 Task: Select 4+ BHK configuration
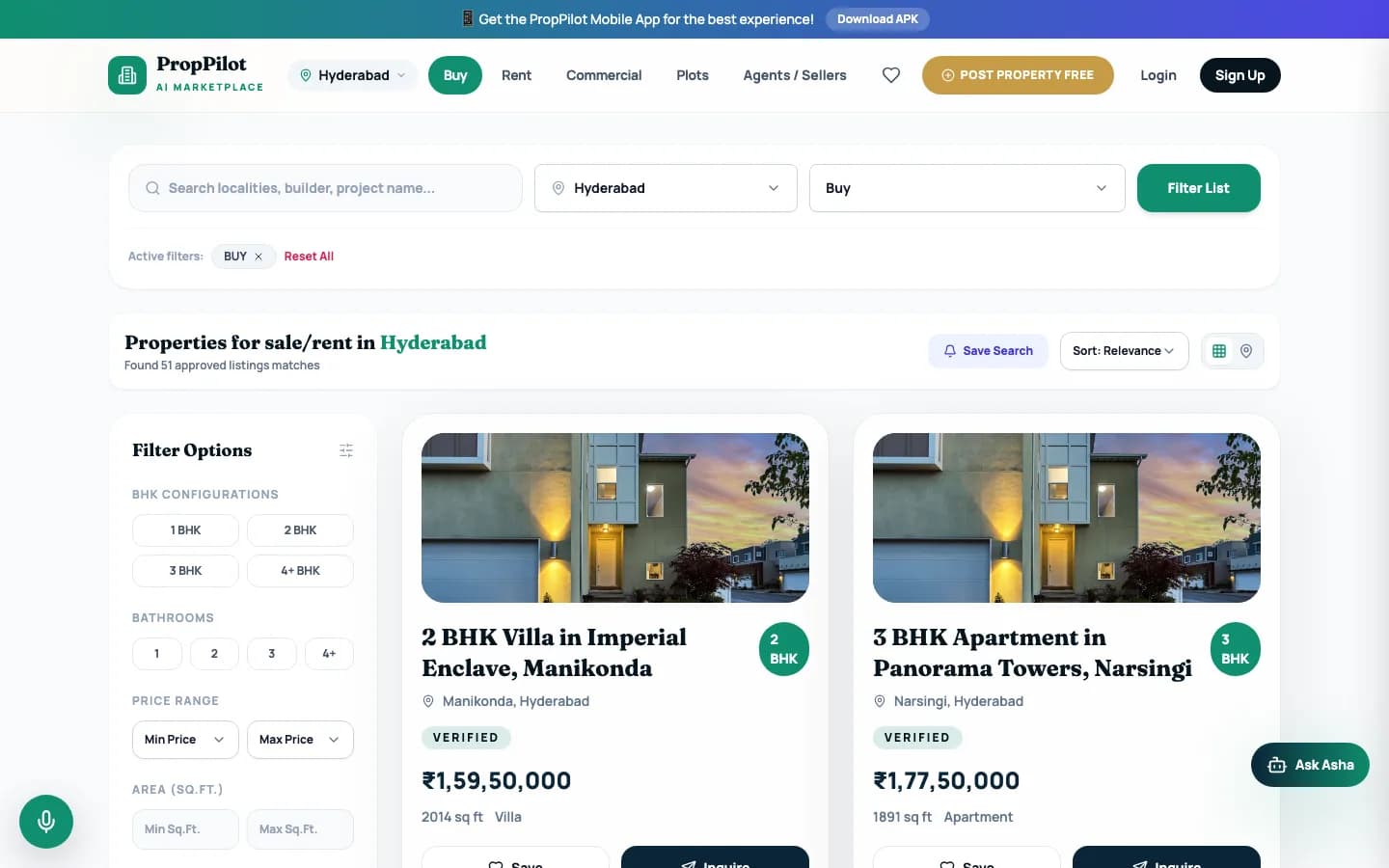coord(300,571)
